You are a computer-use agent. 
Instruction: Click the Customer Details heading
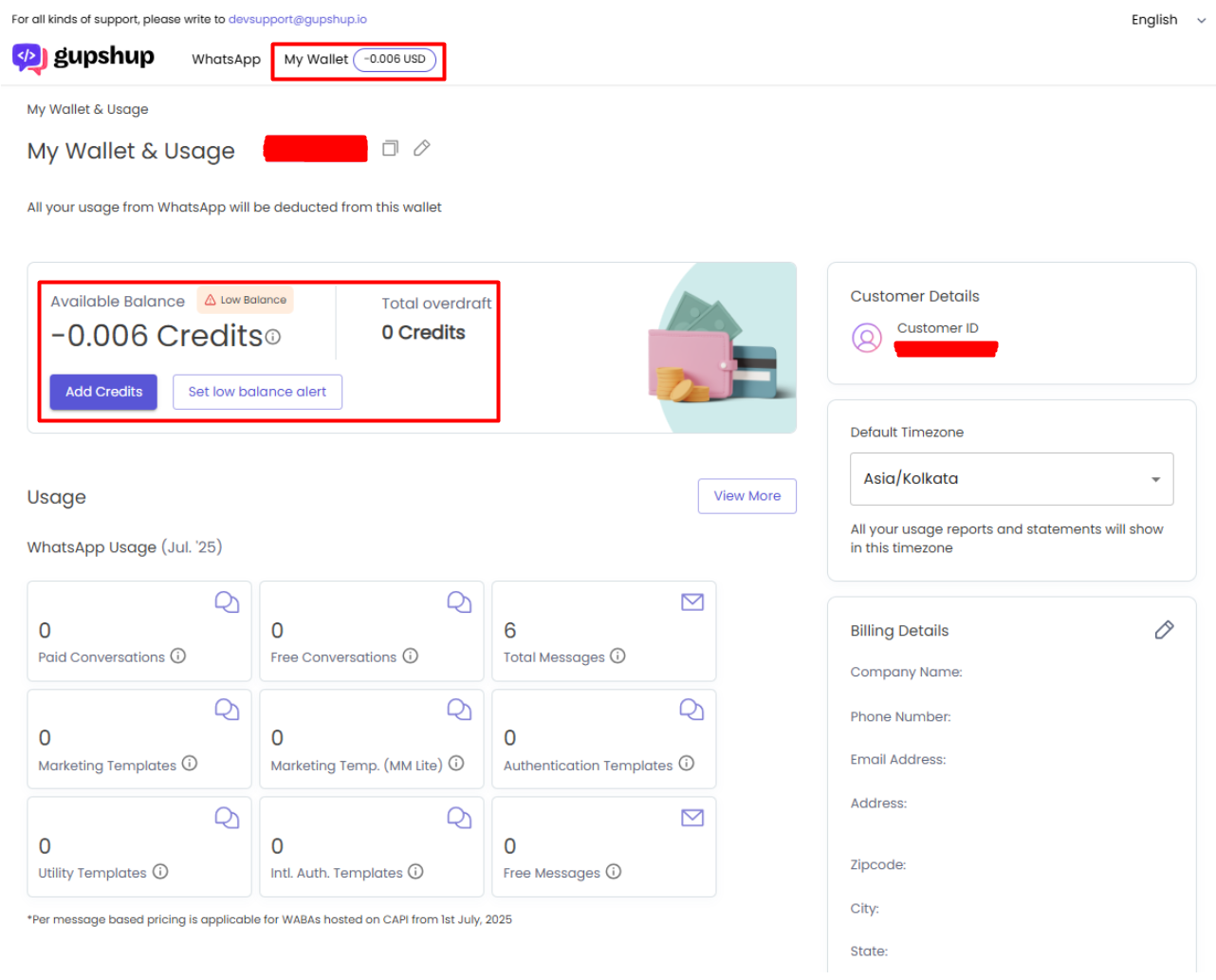point(914,296)
